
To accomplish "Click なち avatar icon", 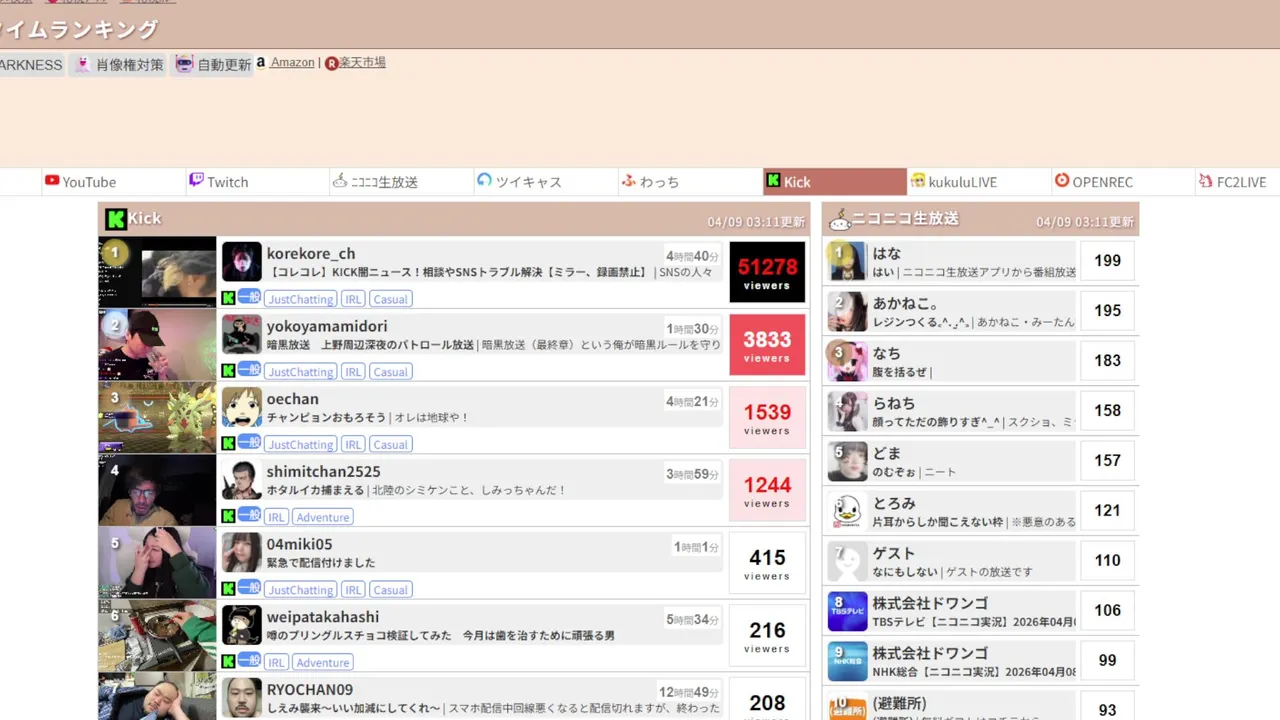I will click(x=847, y=361).
